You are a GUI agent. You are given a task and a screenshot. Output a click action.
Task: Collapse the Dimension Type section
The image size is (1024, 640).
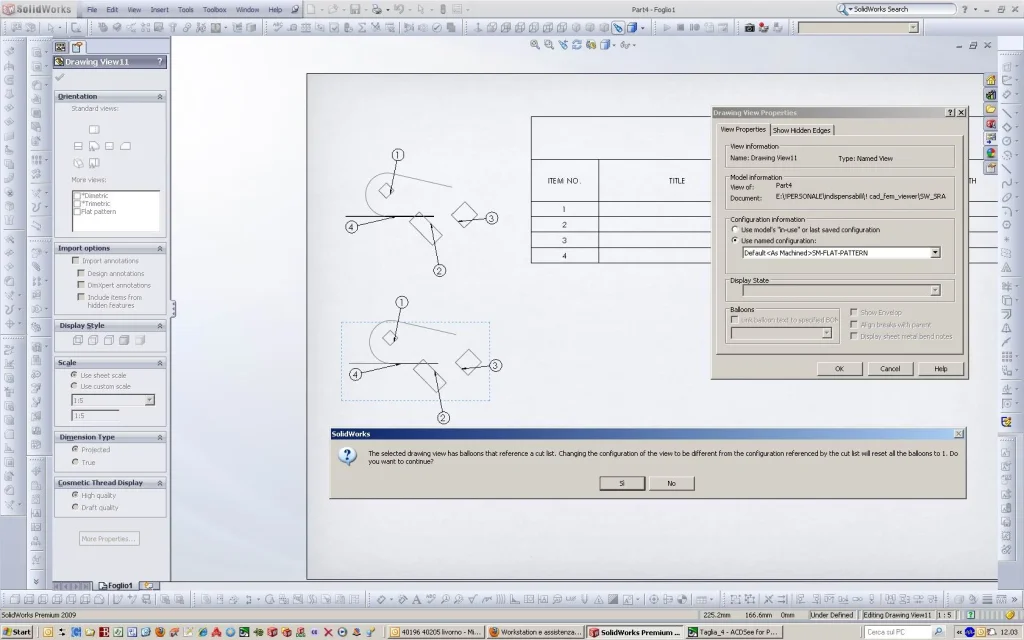(159, 438)
